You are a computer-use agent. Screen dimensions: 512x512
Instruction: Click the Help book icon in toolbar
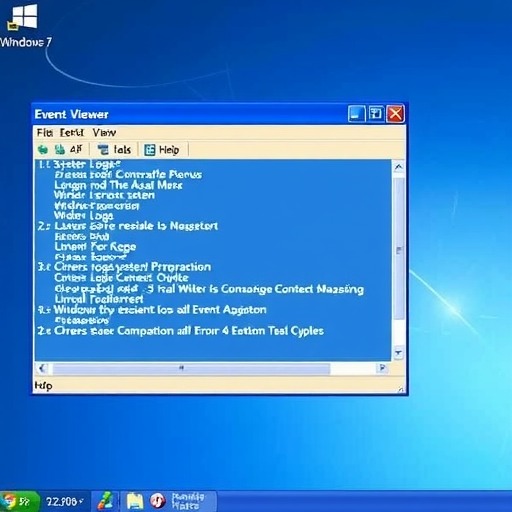(150, 150)
